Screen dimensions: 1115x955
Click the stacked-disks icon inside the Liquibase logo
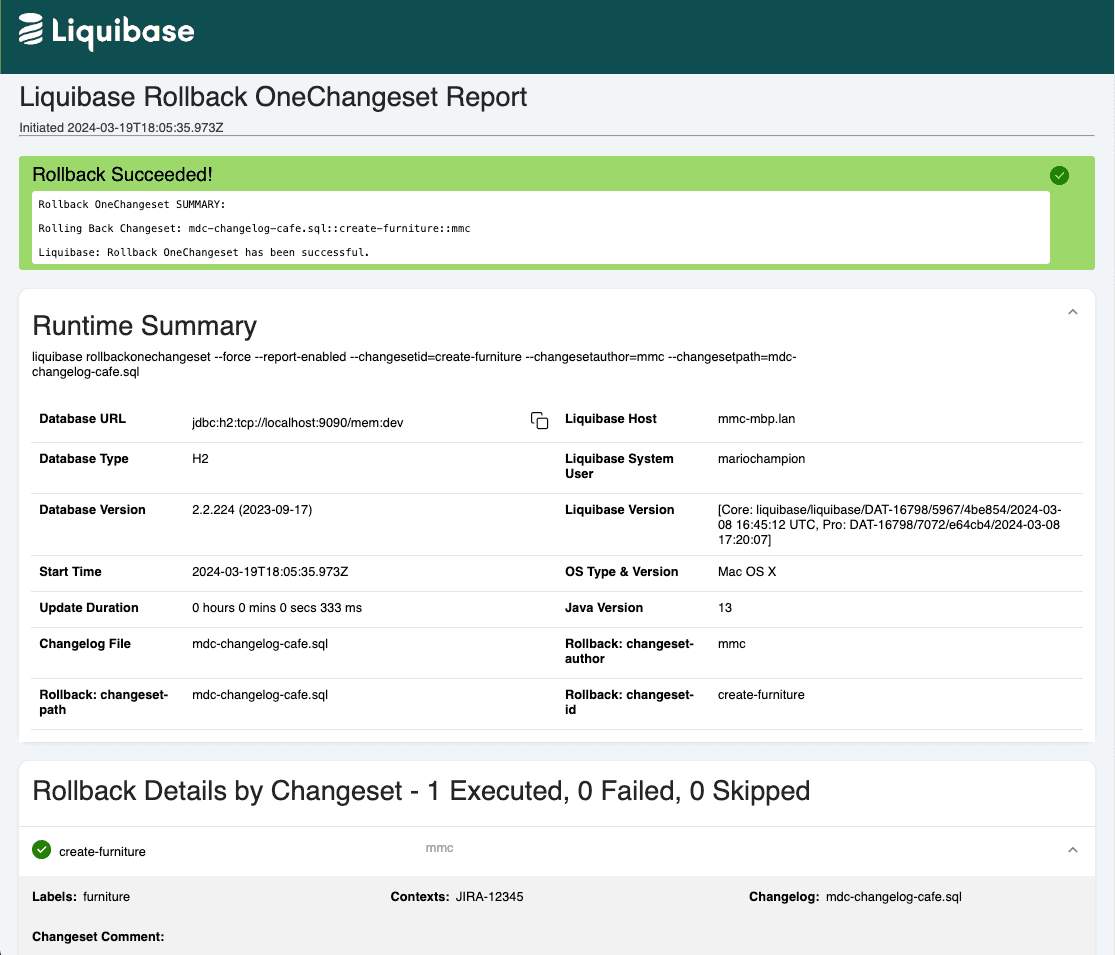(33, 31)
